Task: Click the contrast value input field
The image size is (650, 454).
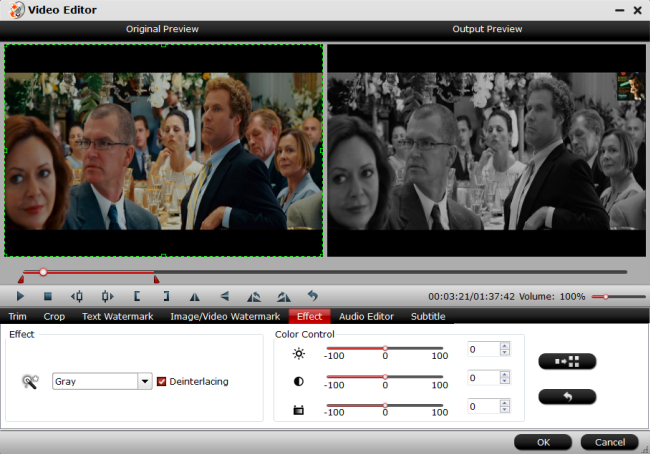Action: click(484, 378)
